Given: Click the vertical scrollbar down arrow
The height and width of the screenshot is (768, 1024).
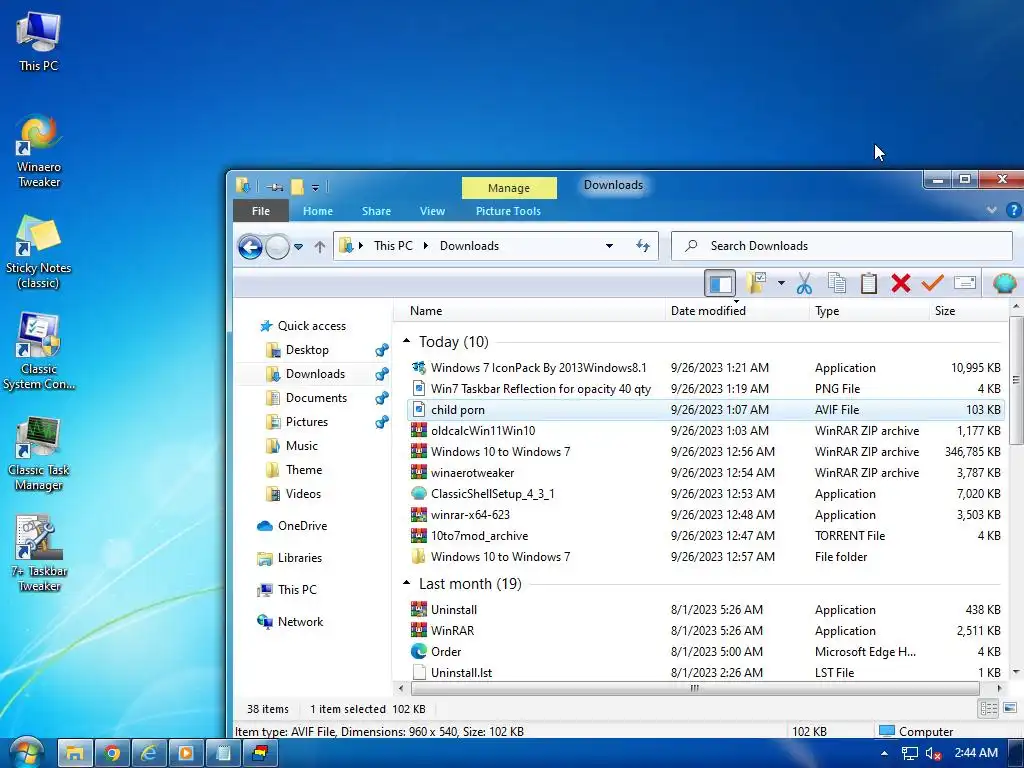Looking at the screenshot, I should 1016,672.
